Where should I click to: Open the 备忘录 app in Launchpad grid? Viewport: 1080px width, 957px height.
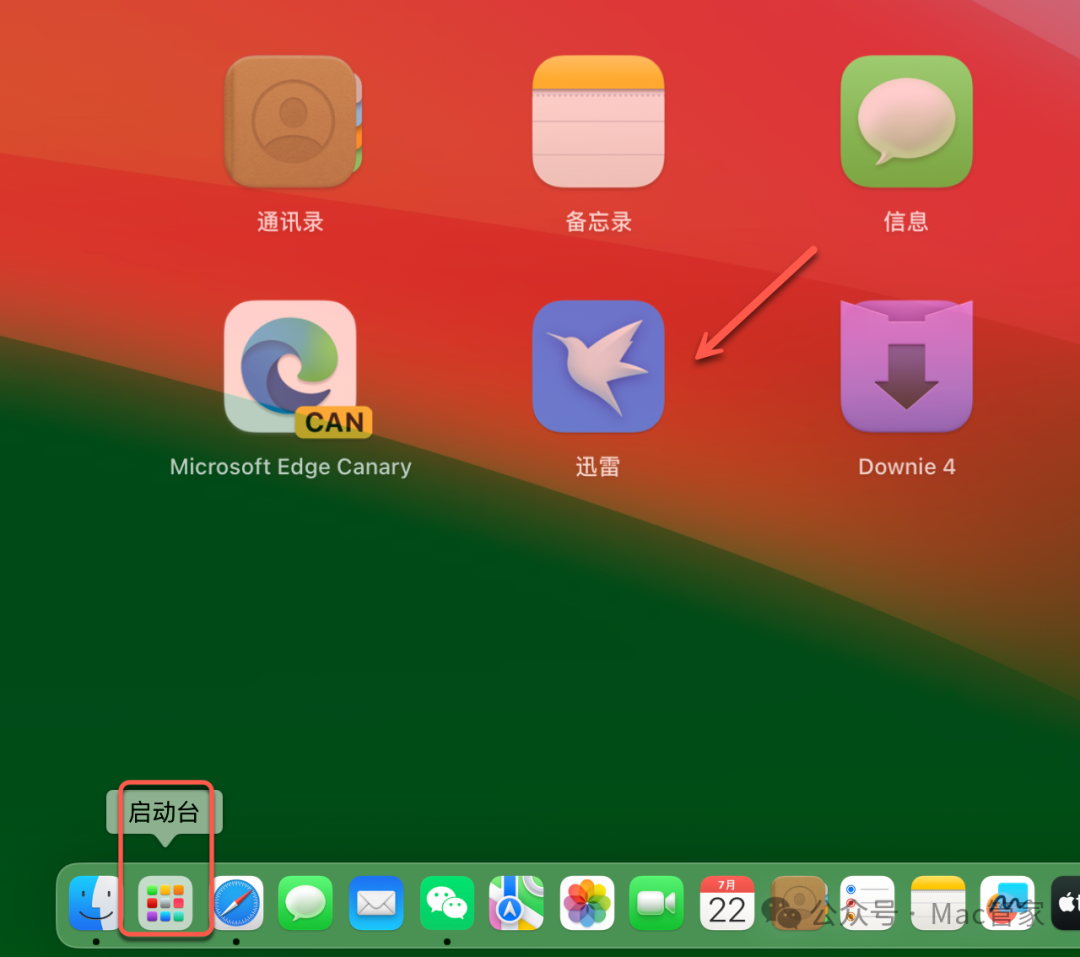pyautogui.click(x=598, y=121)
